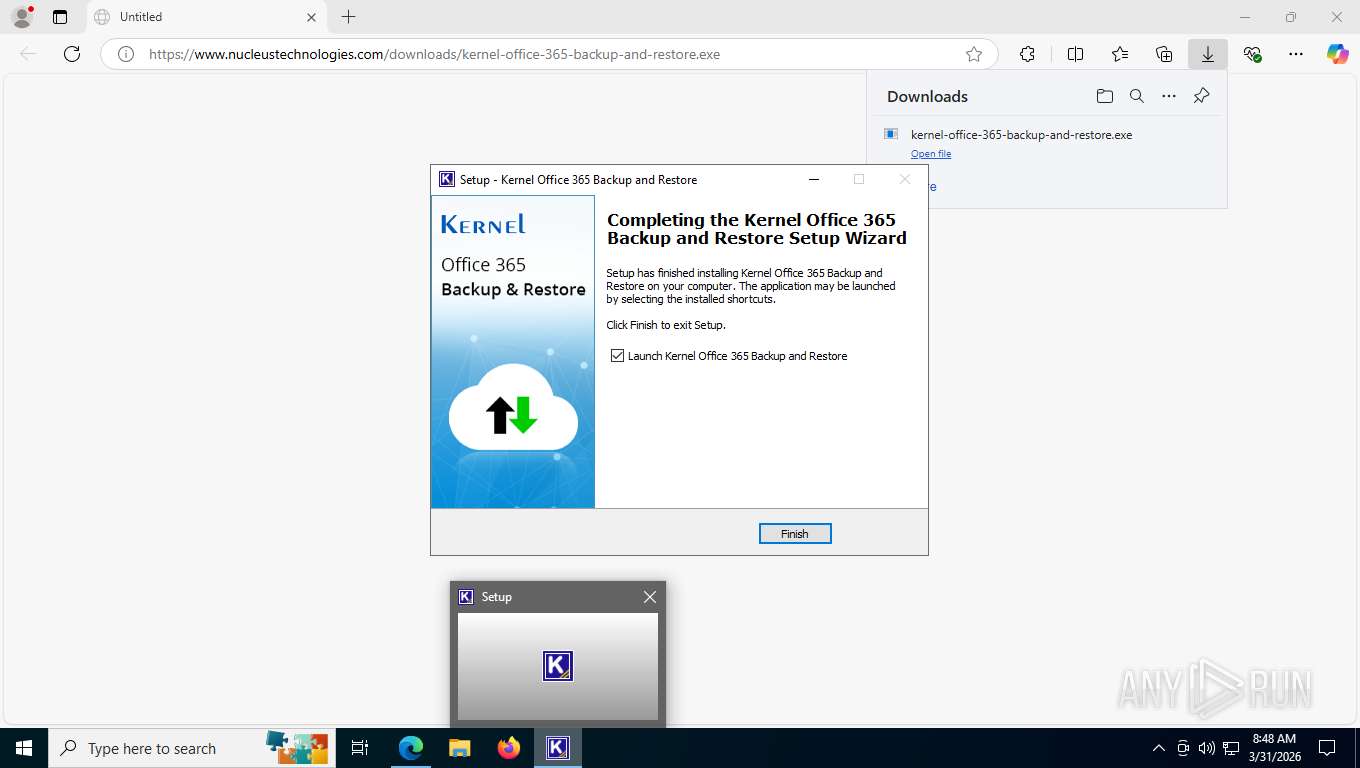Click the Setup taskbar preview thumbnail
The image size is (1360, 768).
558,666
